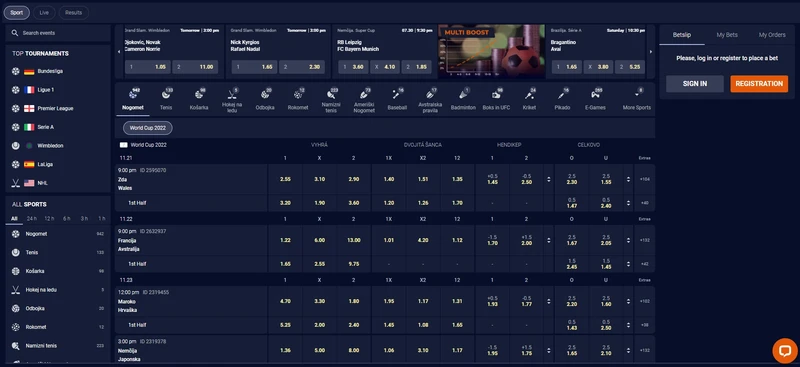Bet on Djokovic at 1.05 odds
Screen dimensions: 800x367
[148, 67]
